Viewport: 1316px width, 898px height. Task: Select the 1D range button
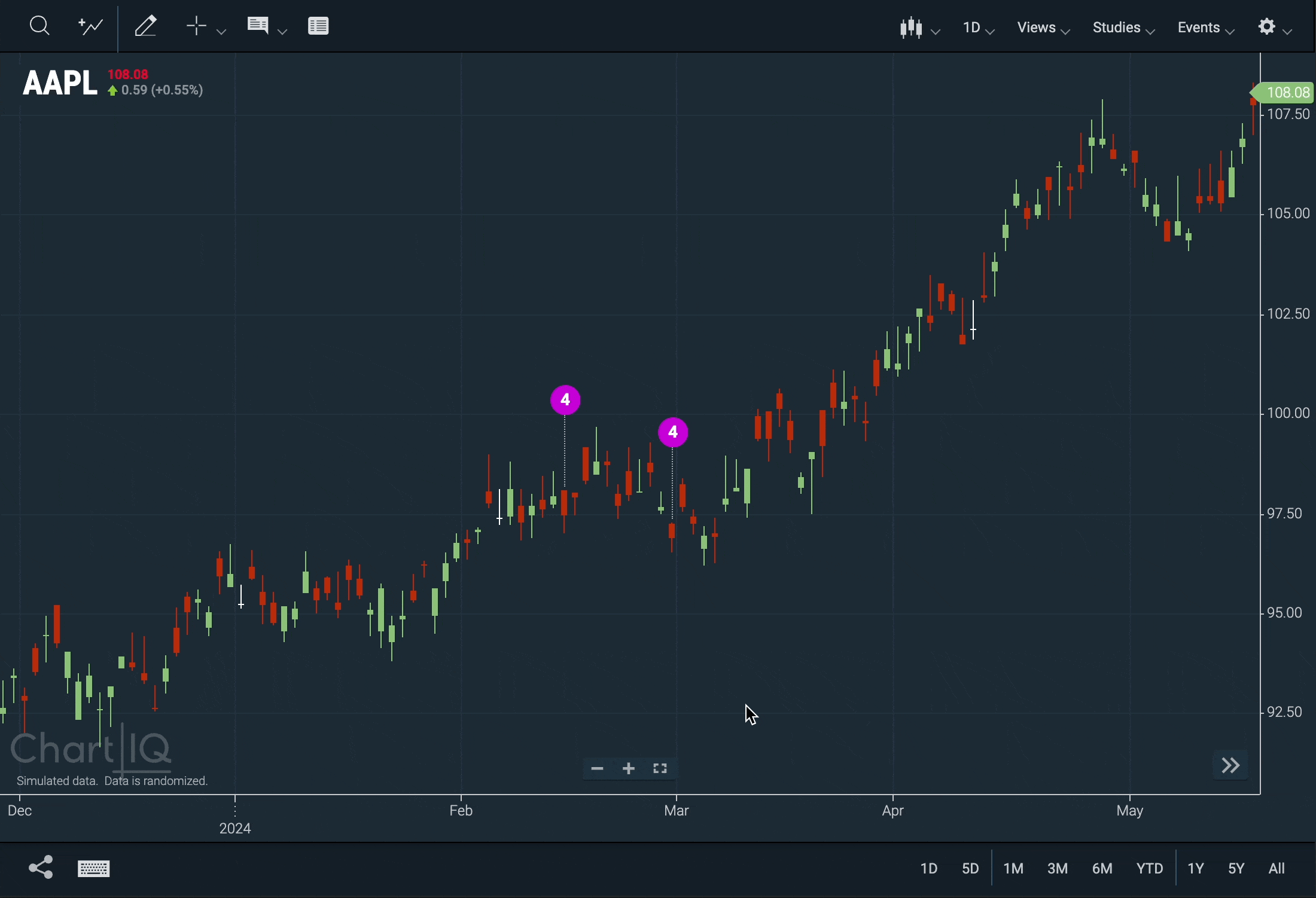click(928, 868)
